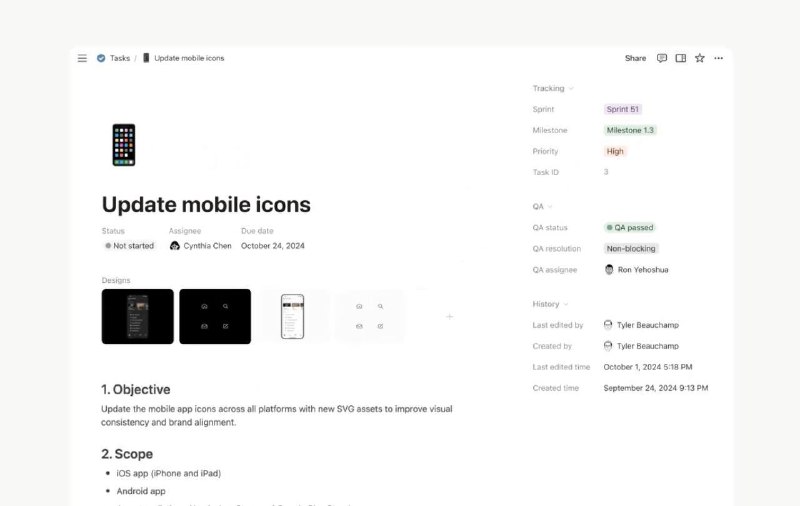Open the dark icons grid design thumbnail
This screenshot has width=800, height=506.
click(x=215, y=316)
